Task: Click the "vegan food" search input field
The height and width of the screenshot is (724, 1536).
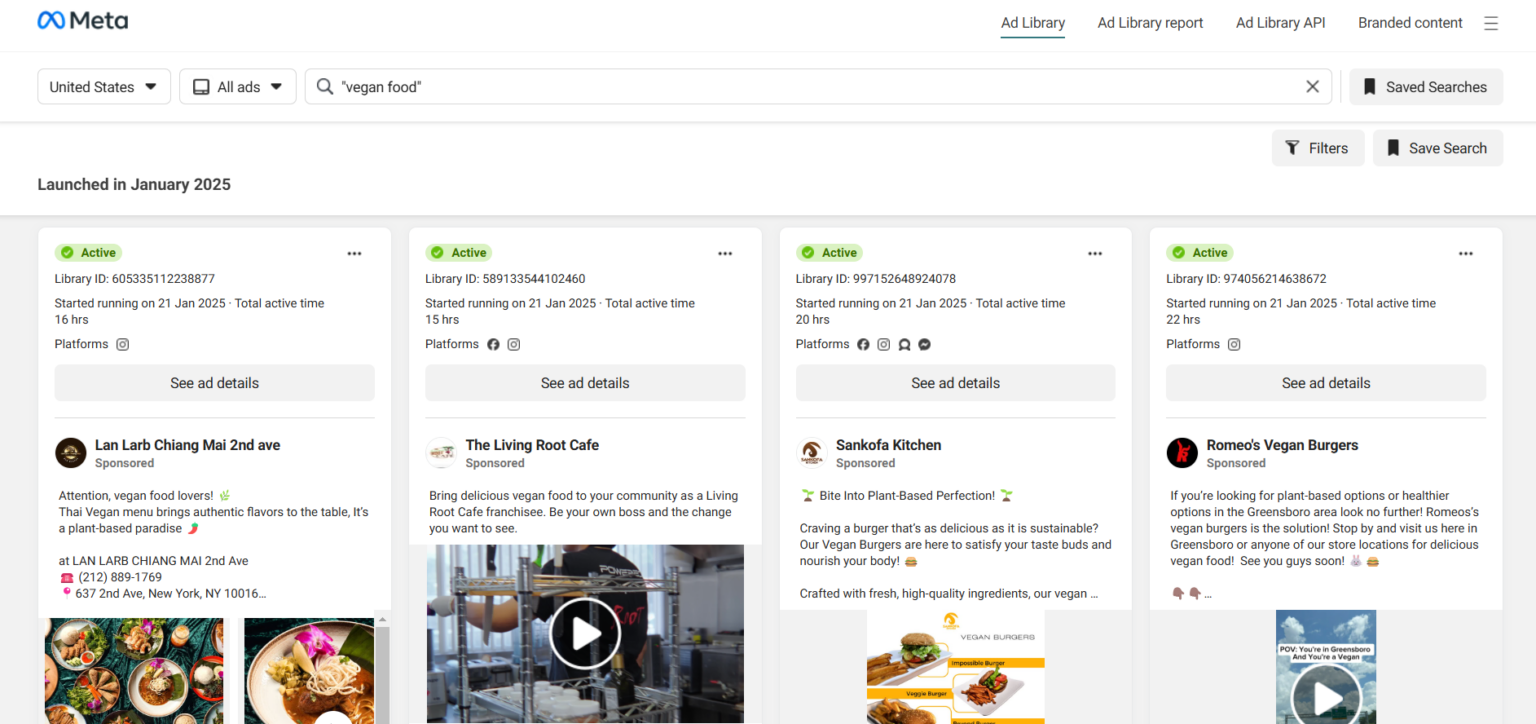Action: click(x=800, y=87)
